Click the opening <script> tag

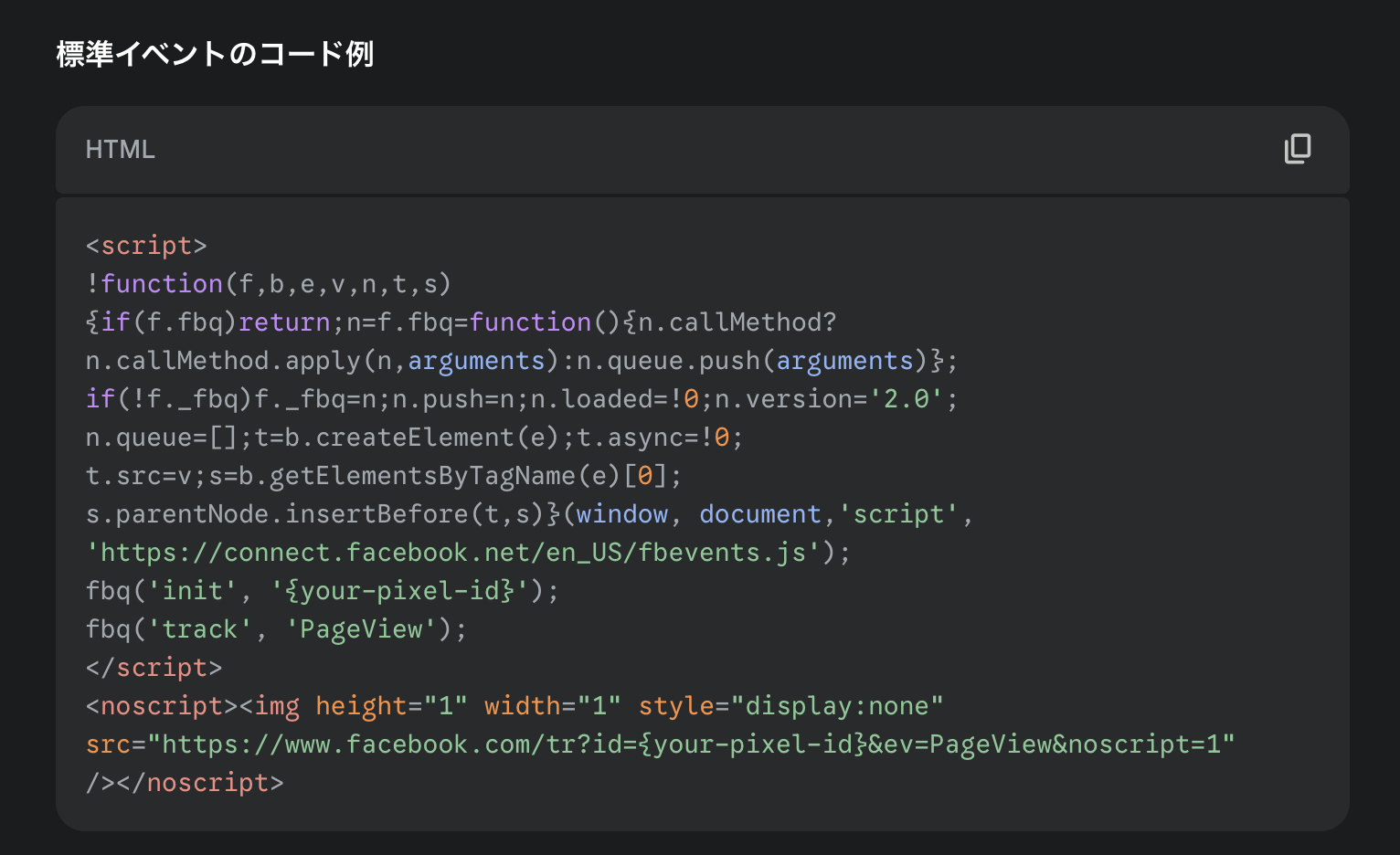(x=146, y=246)
